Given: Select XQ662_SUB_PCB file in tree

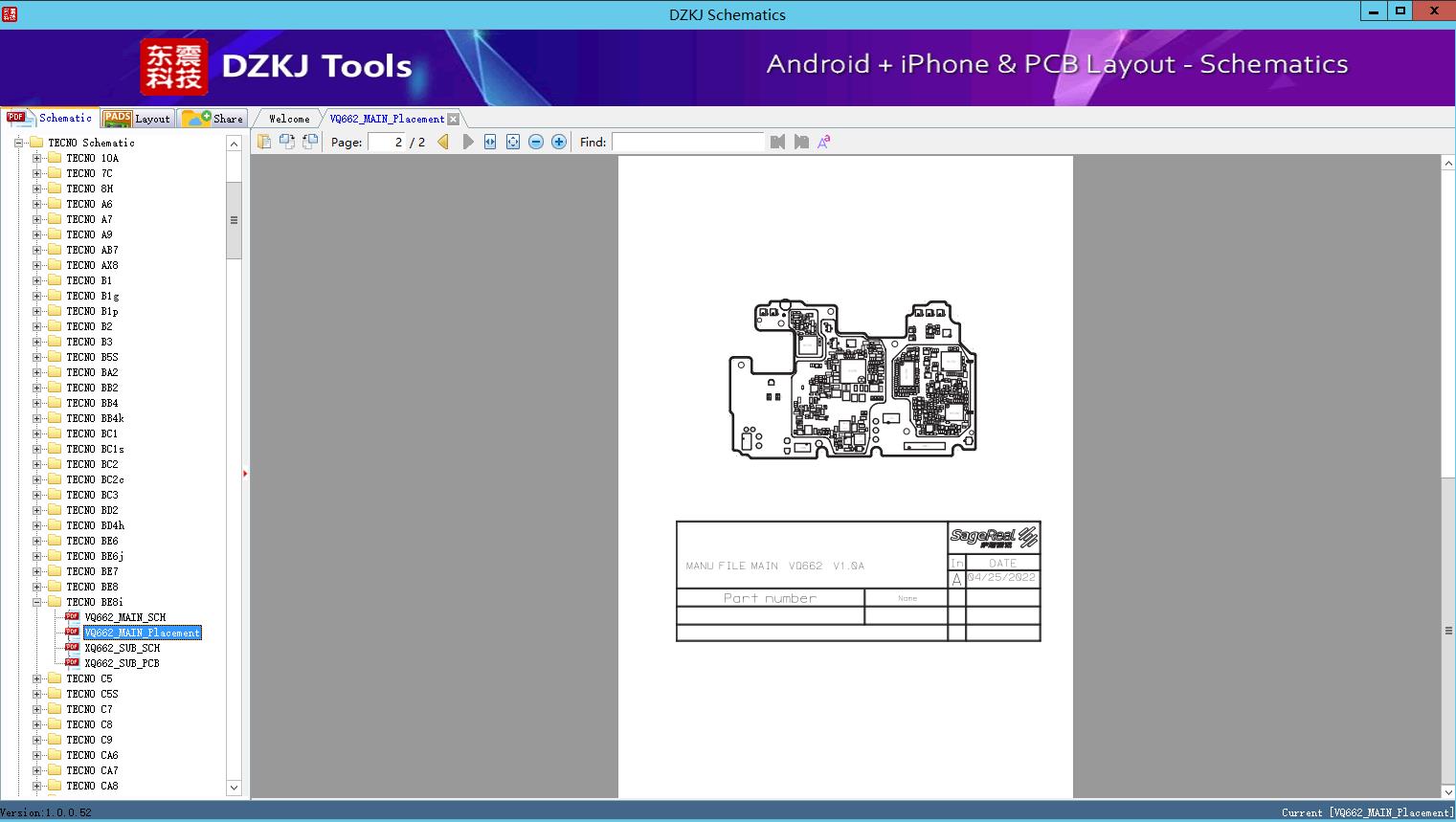Looking at the screenshot, I should (122, 663).
